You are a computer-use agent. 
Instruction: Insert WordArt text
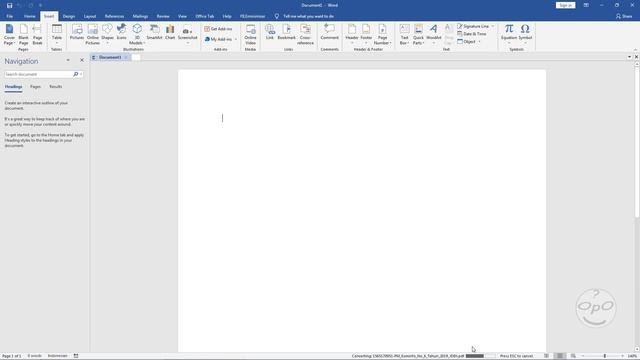point(433,34)
